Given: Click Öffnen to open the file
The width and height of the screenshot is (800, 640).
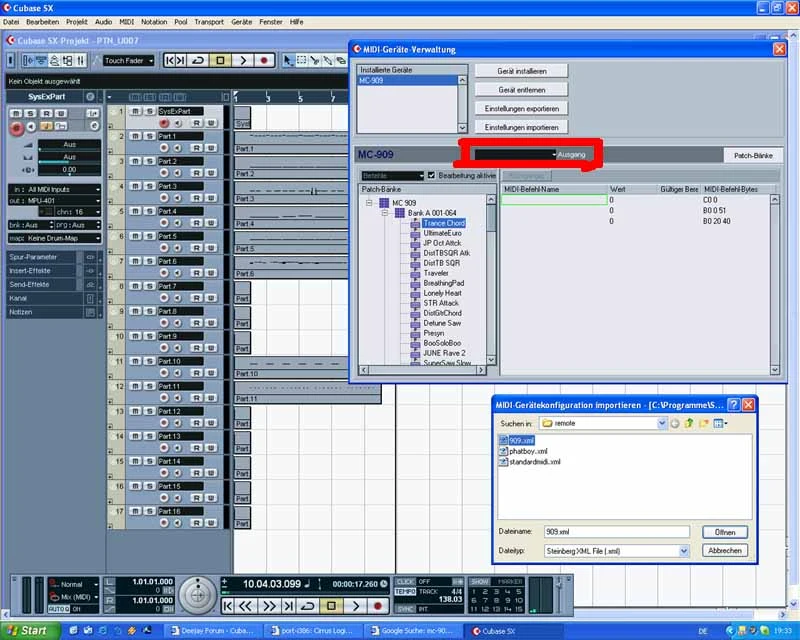Looking at the screenshot, I should (x=724, y=532).
